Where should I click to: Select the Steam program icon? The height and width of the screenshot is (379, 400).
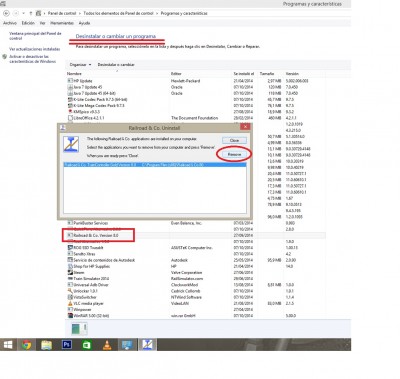(x=70, y=272)
